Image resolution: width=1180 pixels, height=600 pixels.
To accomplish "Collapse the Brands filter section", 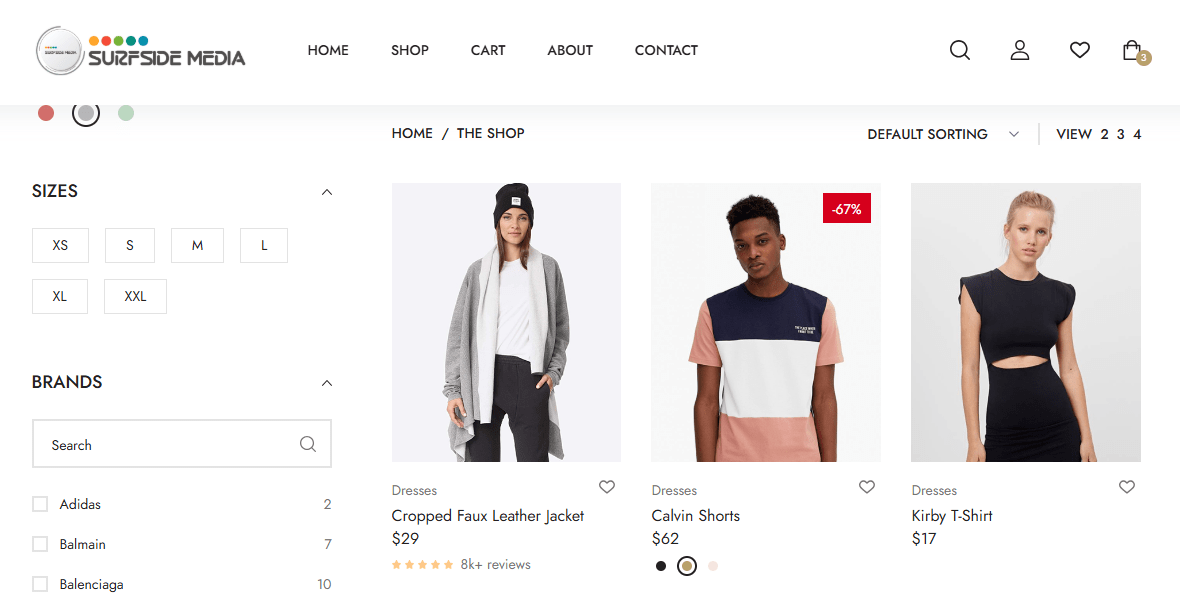I will 326,382.
